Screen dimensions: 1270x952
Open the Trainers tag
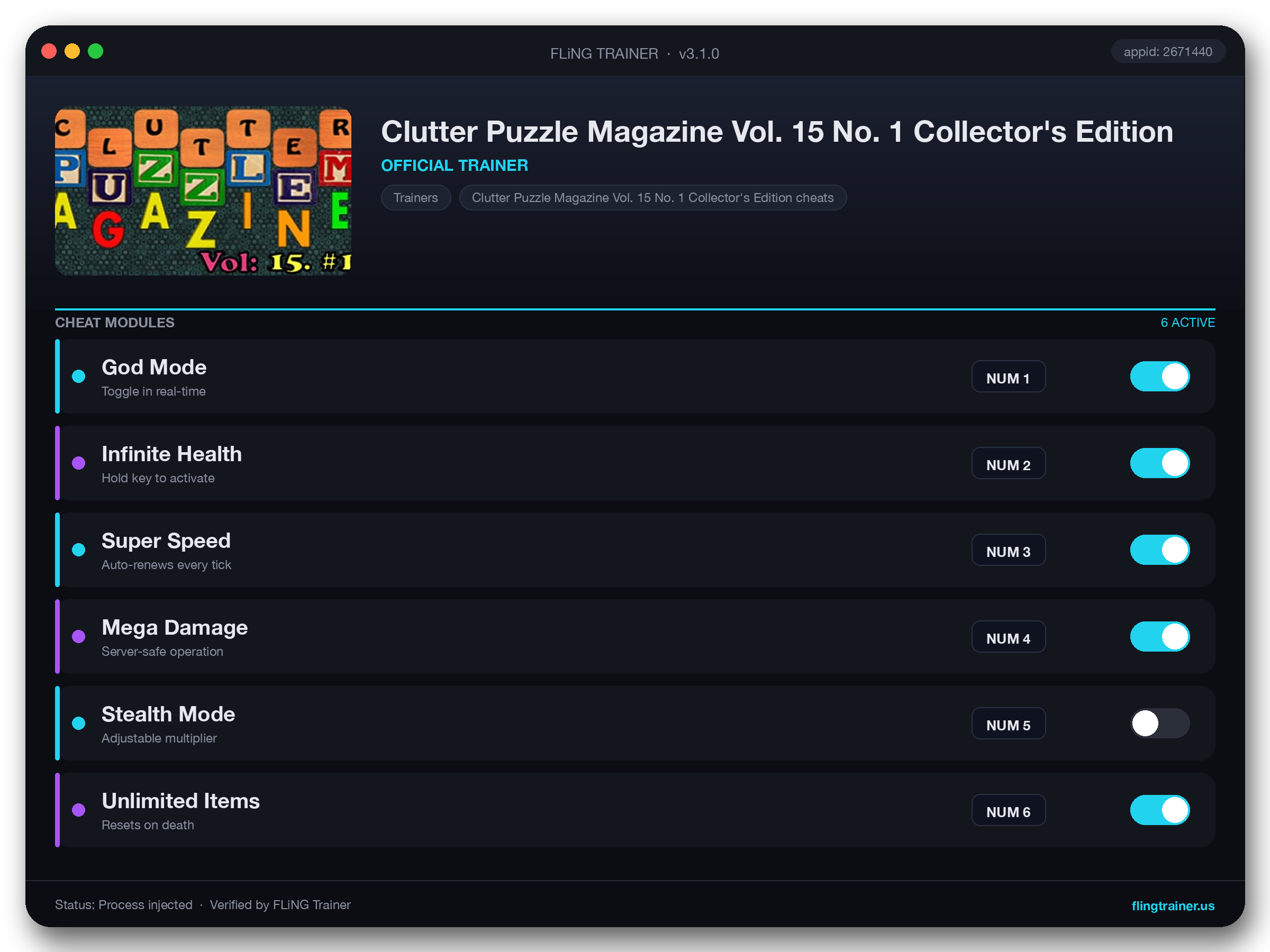point(416,197)
